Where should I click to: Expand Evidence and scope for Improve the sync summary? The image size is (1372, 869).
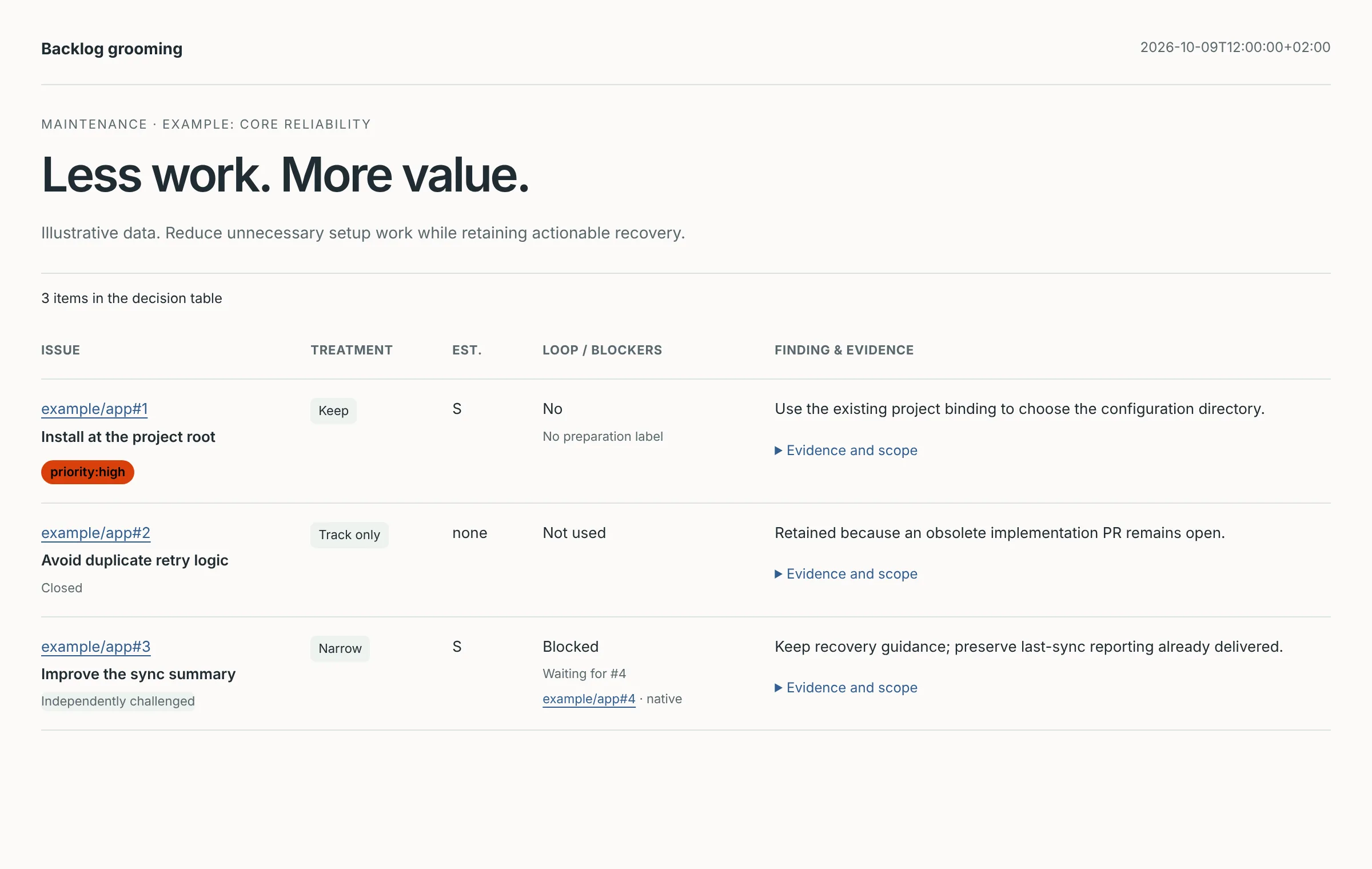point(846,688)
